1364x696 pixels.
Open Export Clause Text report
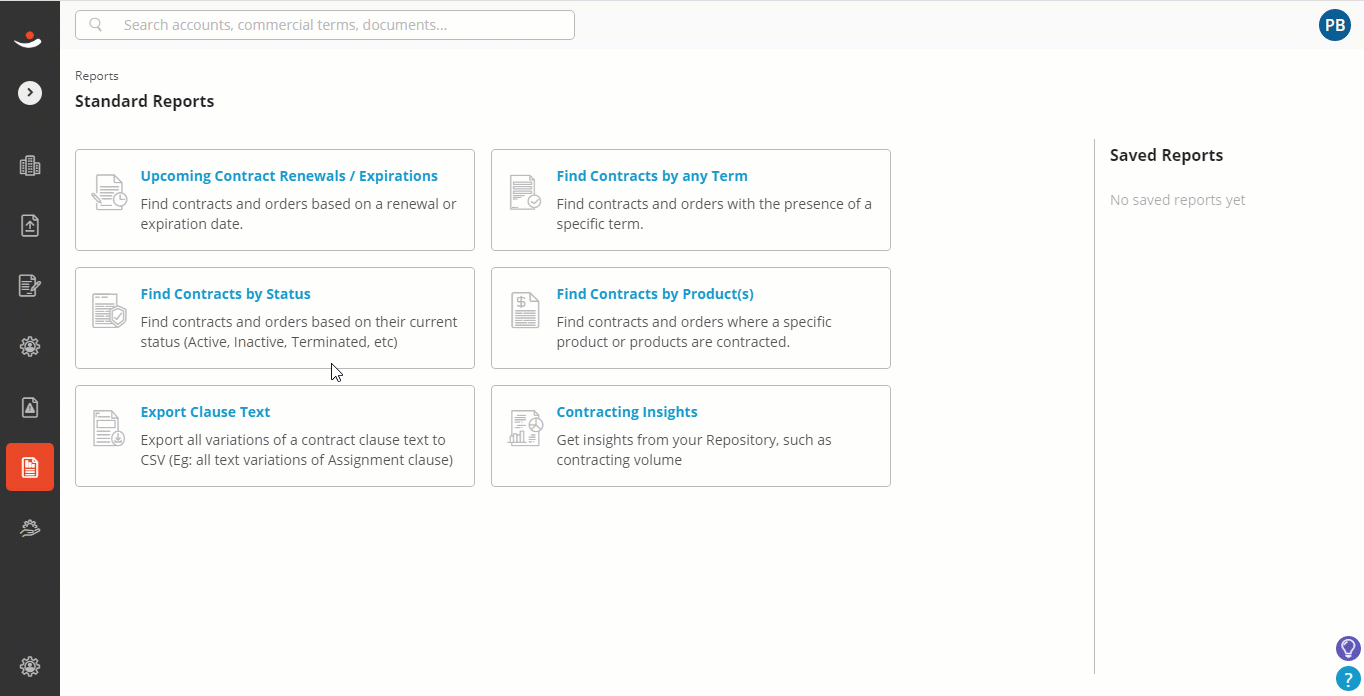206,412
